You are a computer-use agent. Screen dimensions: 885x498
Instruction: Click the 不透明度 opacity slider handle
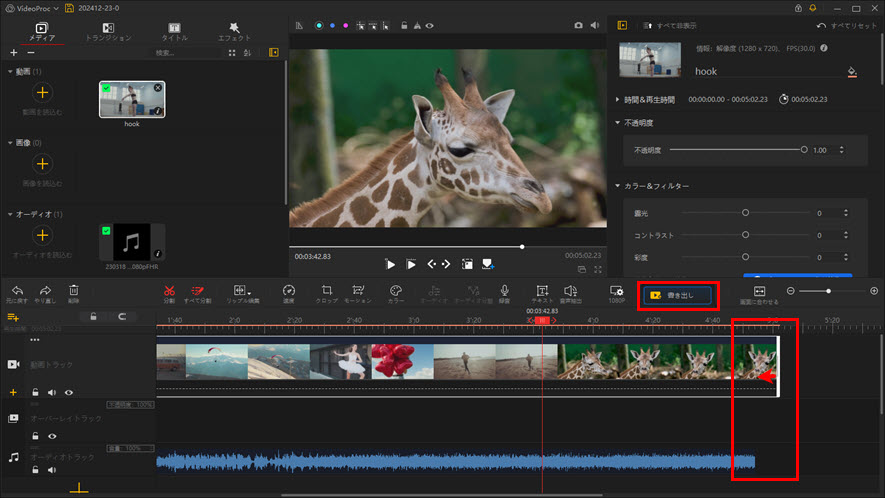(x=804, y=149)
